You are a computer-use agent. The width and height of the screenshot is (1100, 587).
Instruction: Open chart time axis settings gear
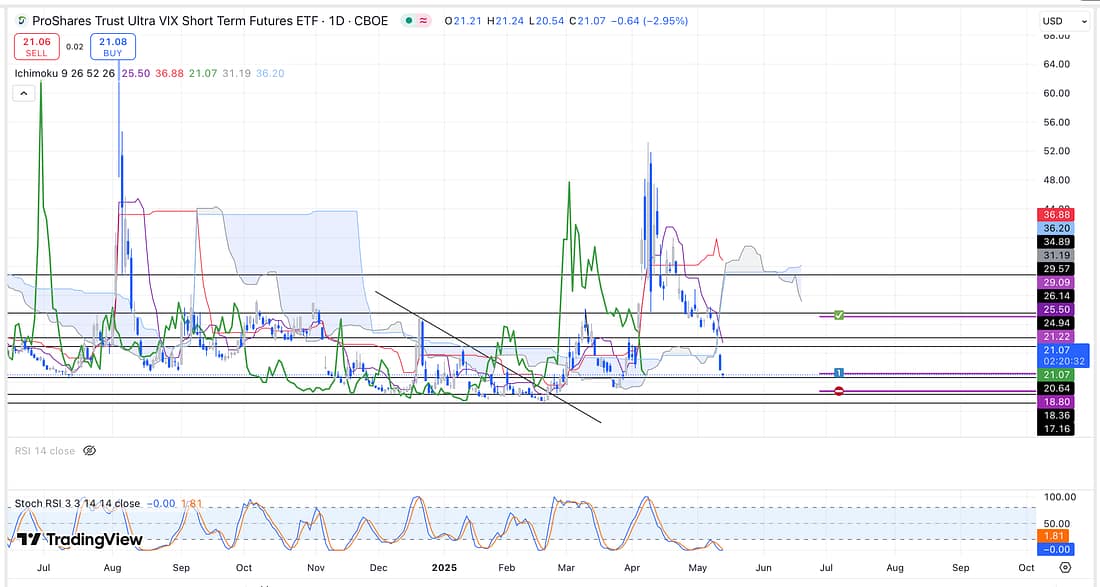point(1065,567)
